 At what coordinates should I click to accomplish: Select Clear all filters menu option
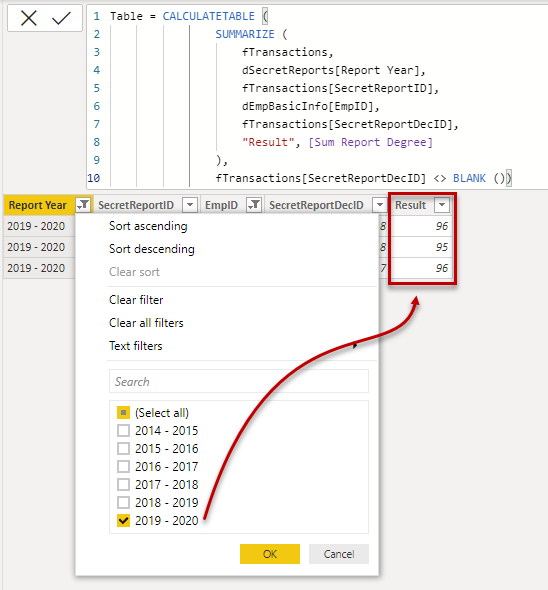pos(146,323)
